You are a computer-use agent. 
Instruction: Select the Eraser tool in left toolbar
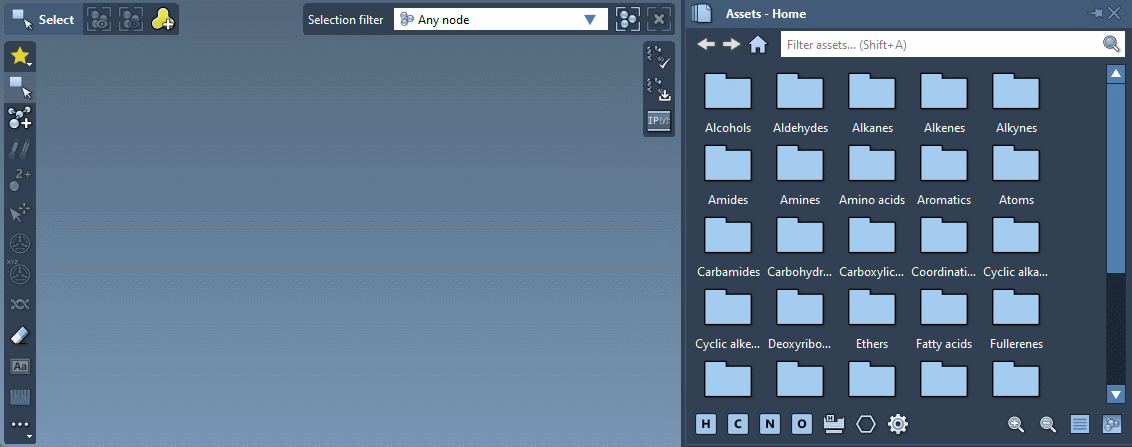[x=20, y=335]
